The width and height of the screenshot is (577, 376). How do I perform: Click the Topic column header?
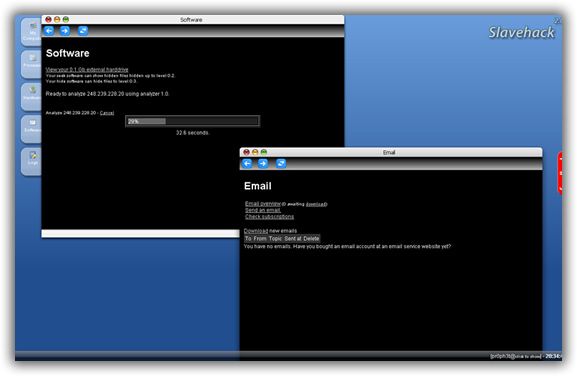point(275,238)
